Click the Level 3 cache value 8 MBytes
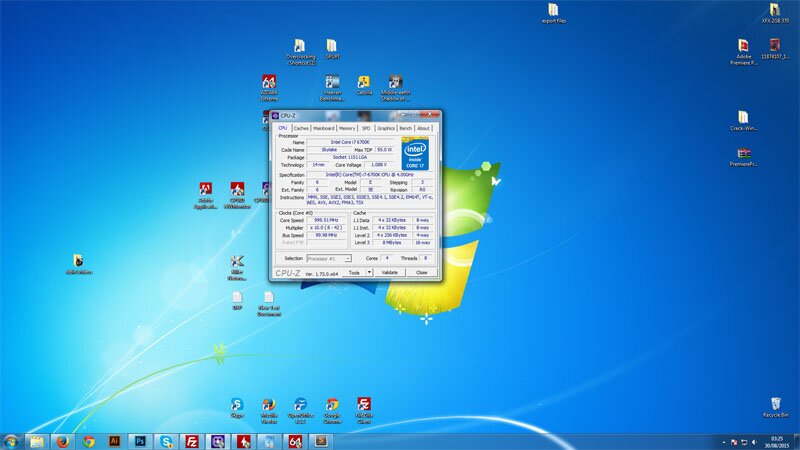The width and height of the screenshot is (800, 450). click(391, 243)
